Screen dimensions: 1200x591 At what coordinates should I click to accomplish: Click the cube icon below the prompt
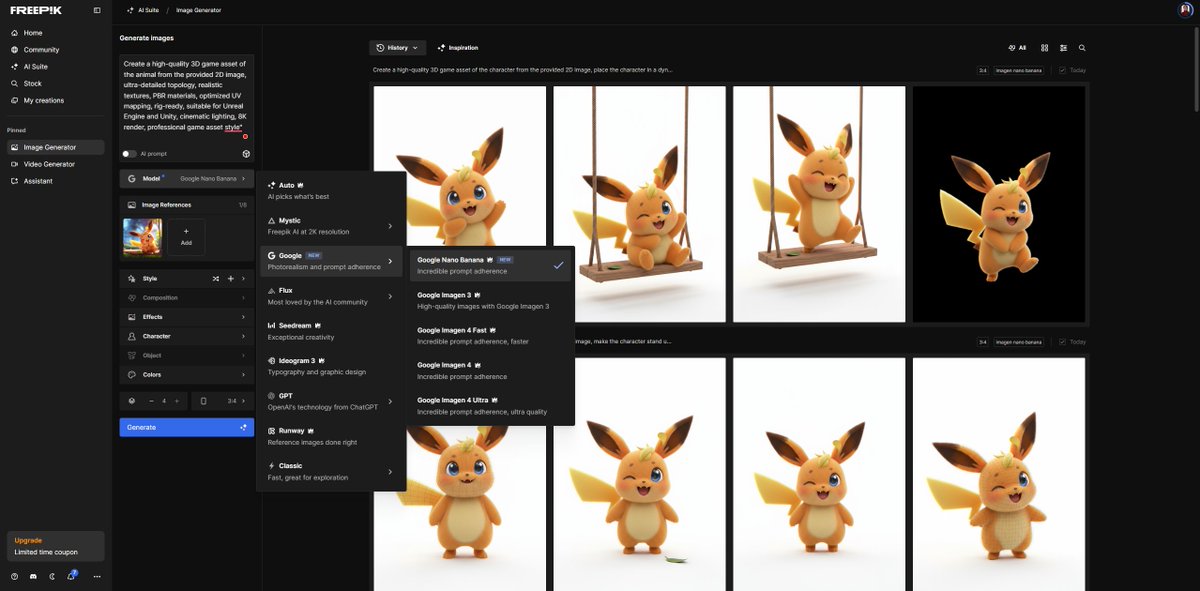point(246,154)
